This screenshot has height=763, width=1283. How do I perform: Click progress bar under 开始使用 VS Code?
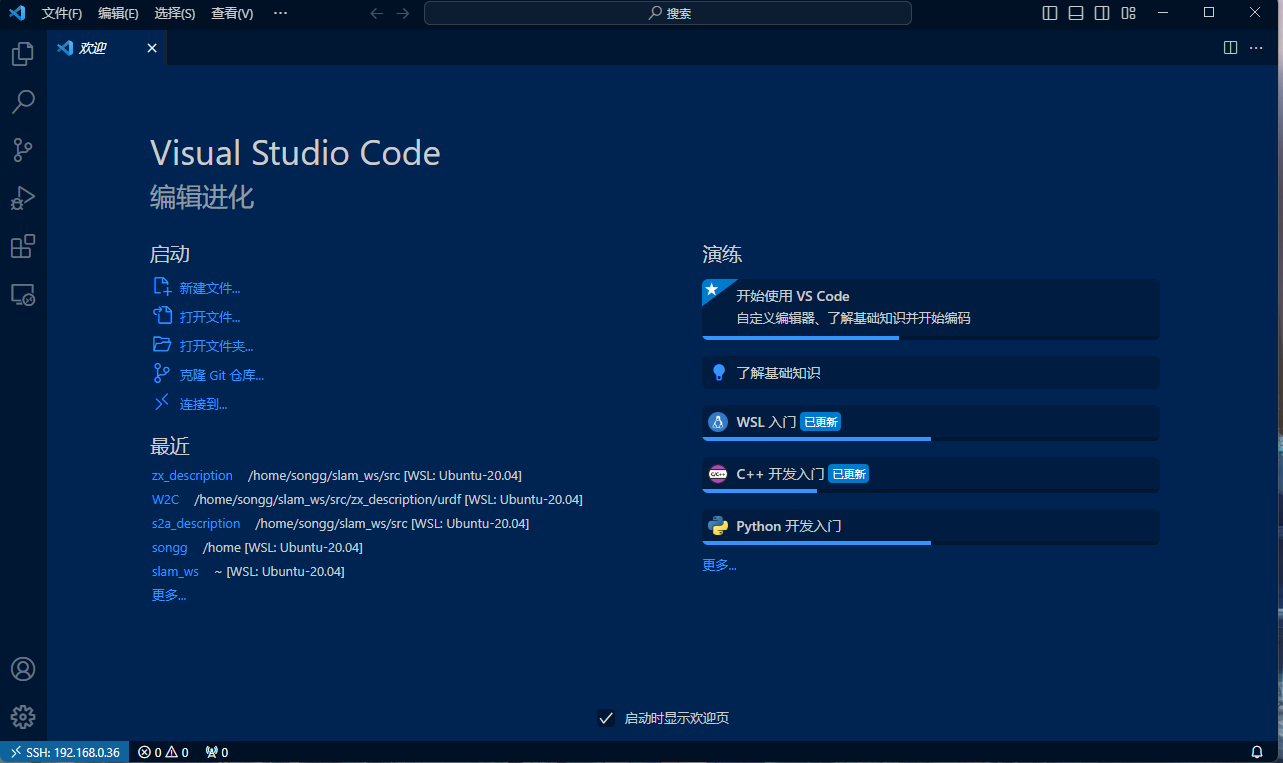[x=931, y=338]
